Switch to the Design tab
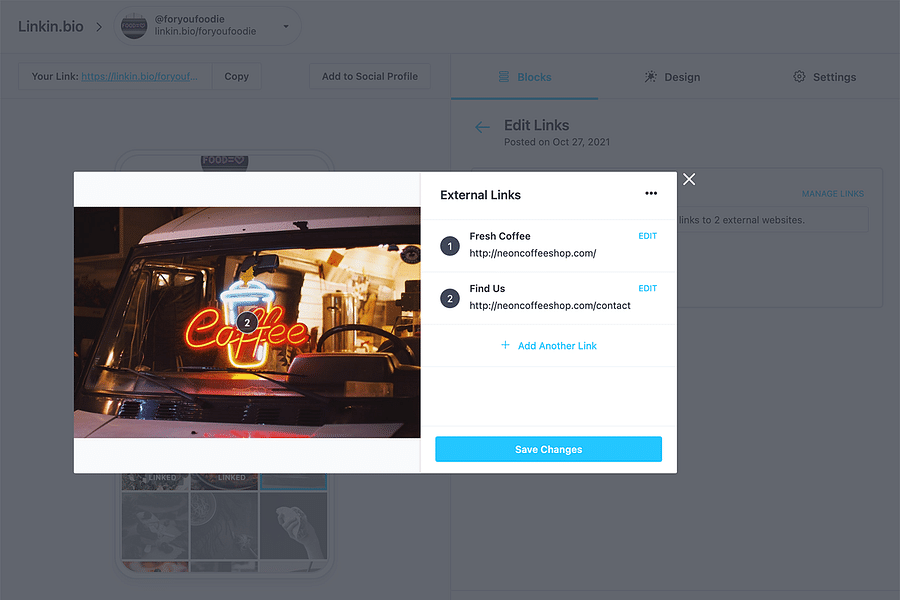 [672, 76]
